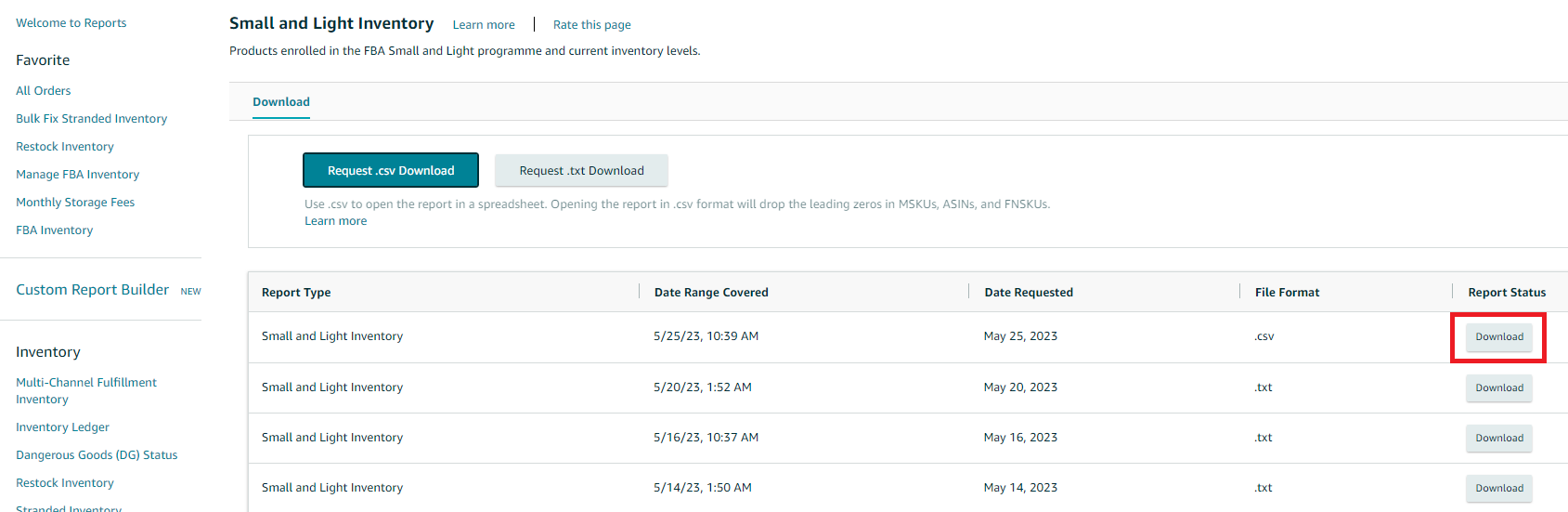This screenshot has height=512, width=1568.
Task: Download the May 25, 2023 .csv report
Action: tap(1498, 336)
